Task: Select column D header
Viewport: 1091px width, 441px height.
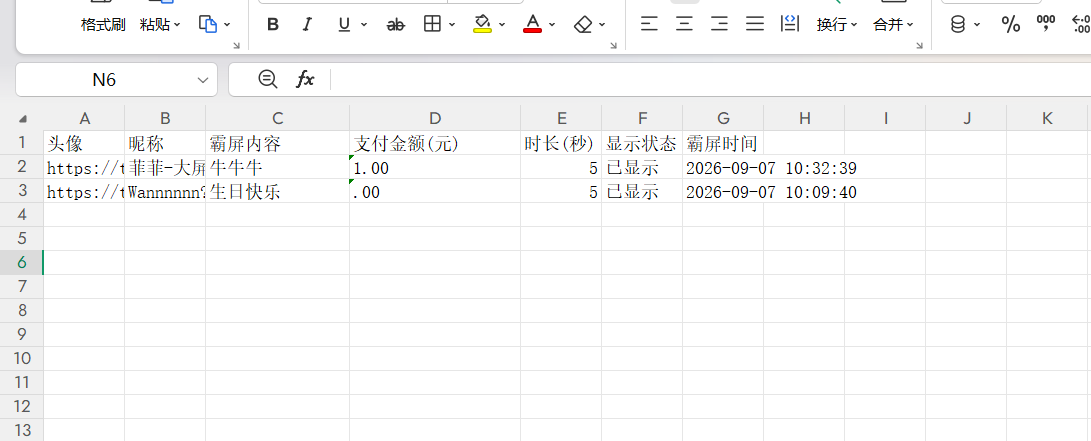Action: (435, 118)
